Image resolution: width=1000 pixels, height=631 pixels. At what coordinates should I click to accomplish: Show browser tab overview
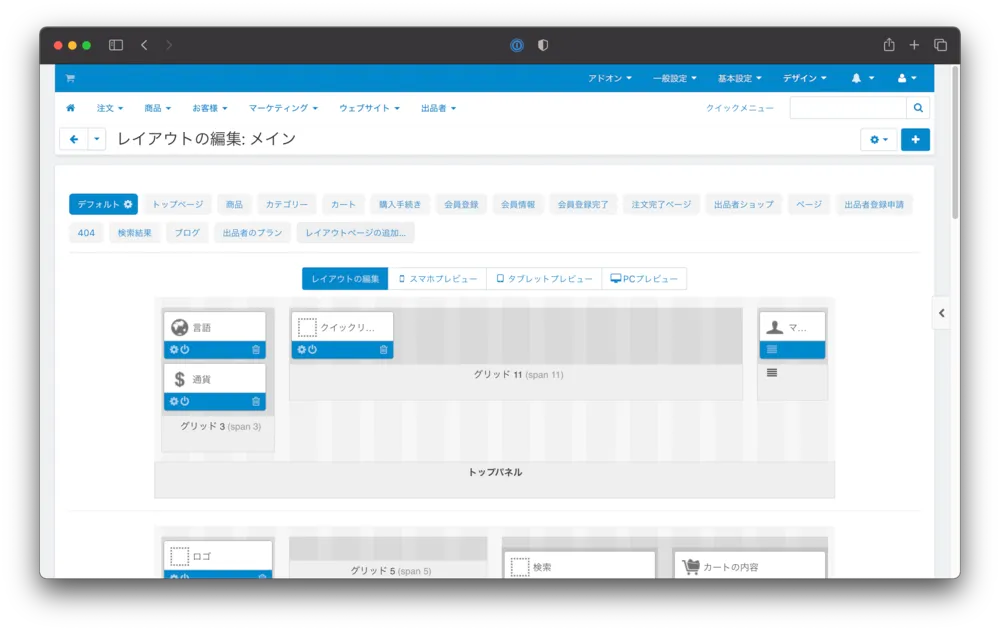coord(940,45)
